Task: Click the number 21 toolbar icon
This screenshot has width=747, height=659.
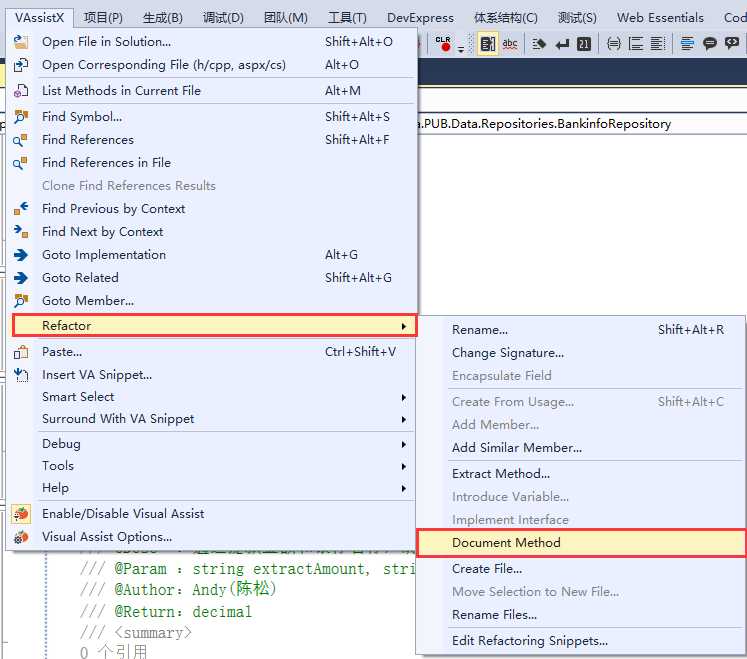Action: tap(584, 44)
